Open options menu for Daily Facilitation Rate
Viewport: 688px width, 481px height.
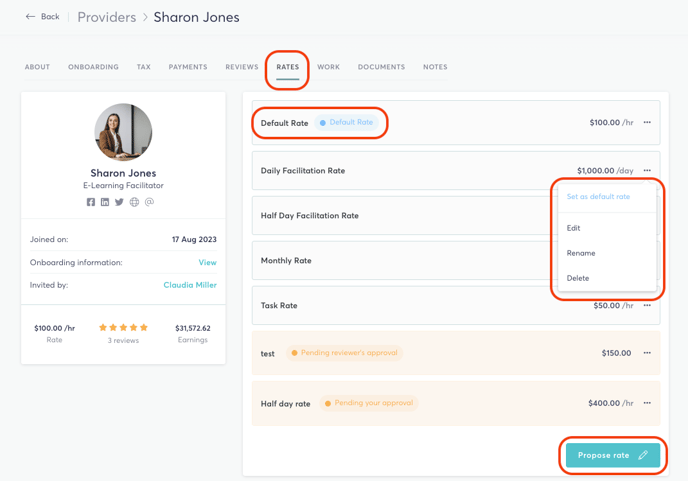(x=647, y=170)
